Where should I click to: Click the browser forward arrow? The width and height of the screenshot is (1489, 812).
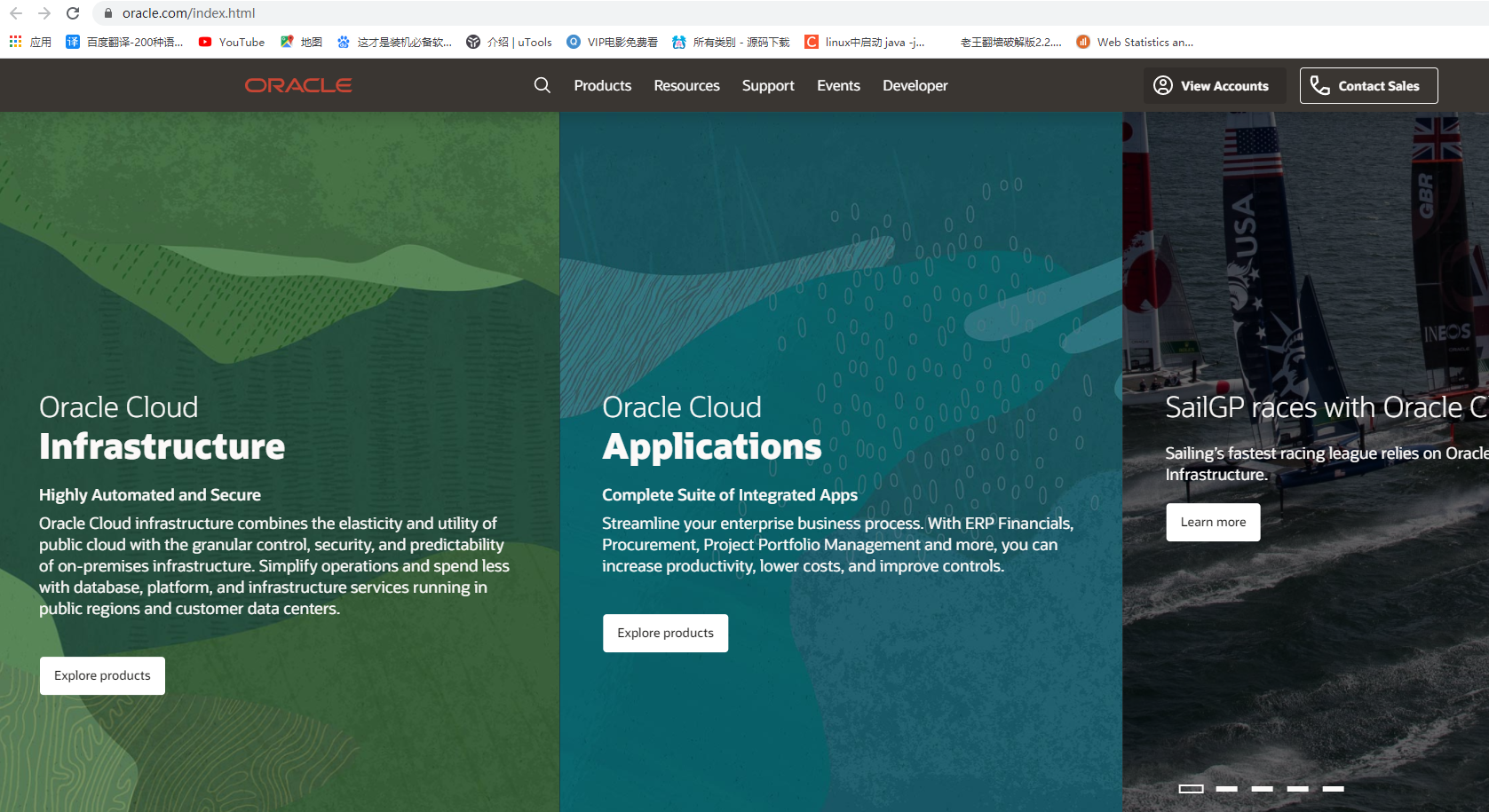point(44,13)
